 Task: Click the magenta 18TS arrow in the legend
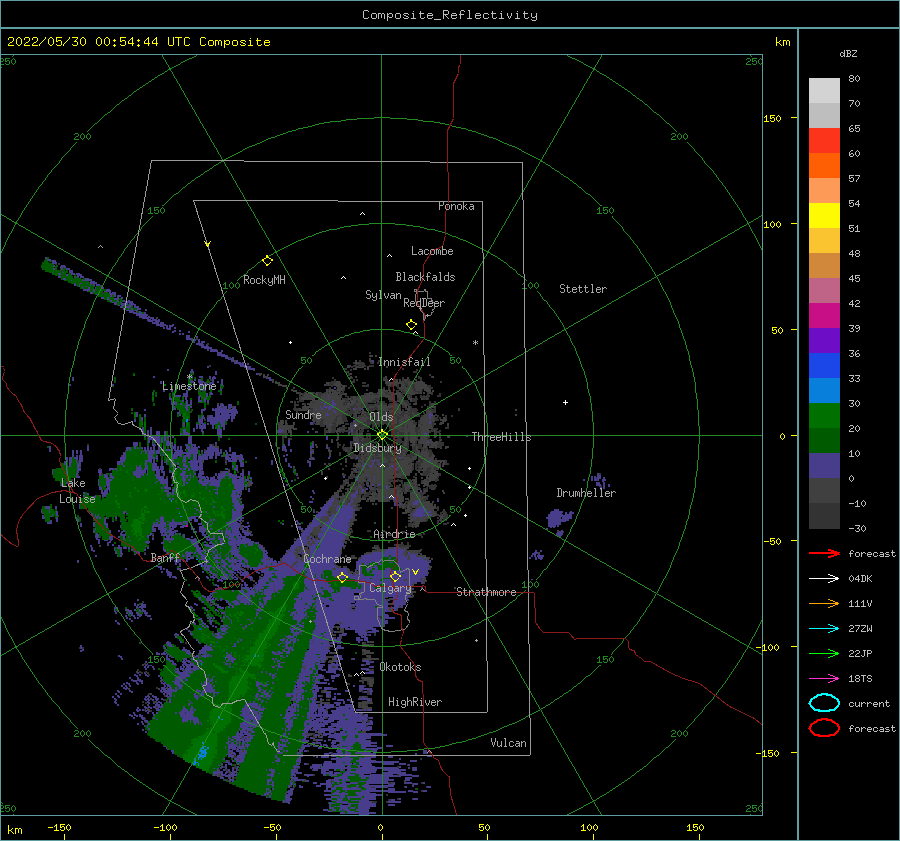pos(824,679)
